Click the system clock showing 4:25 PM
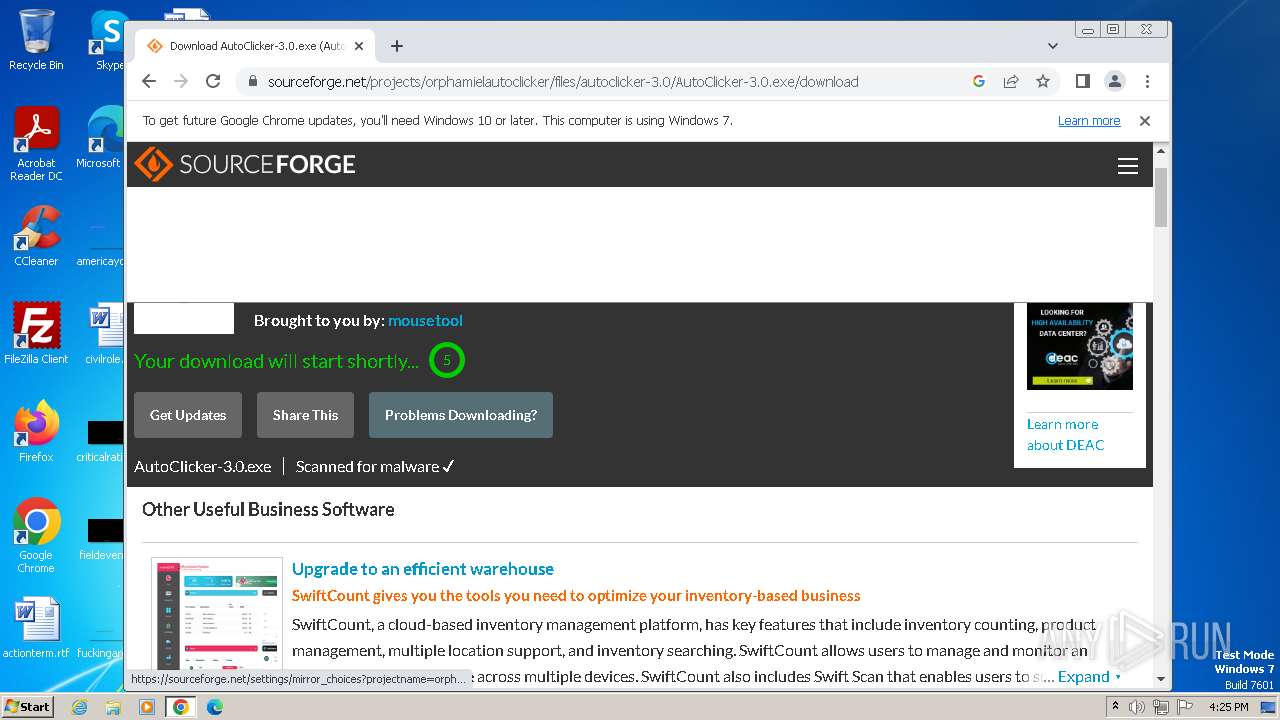The height and width of the screenshot is (720, 1280). pyautogui.click(x=1228, y=707)
